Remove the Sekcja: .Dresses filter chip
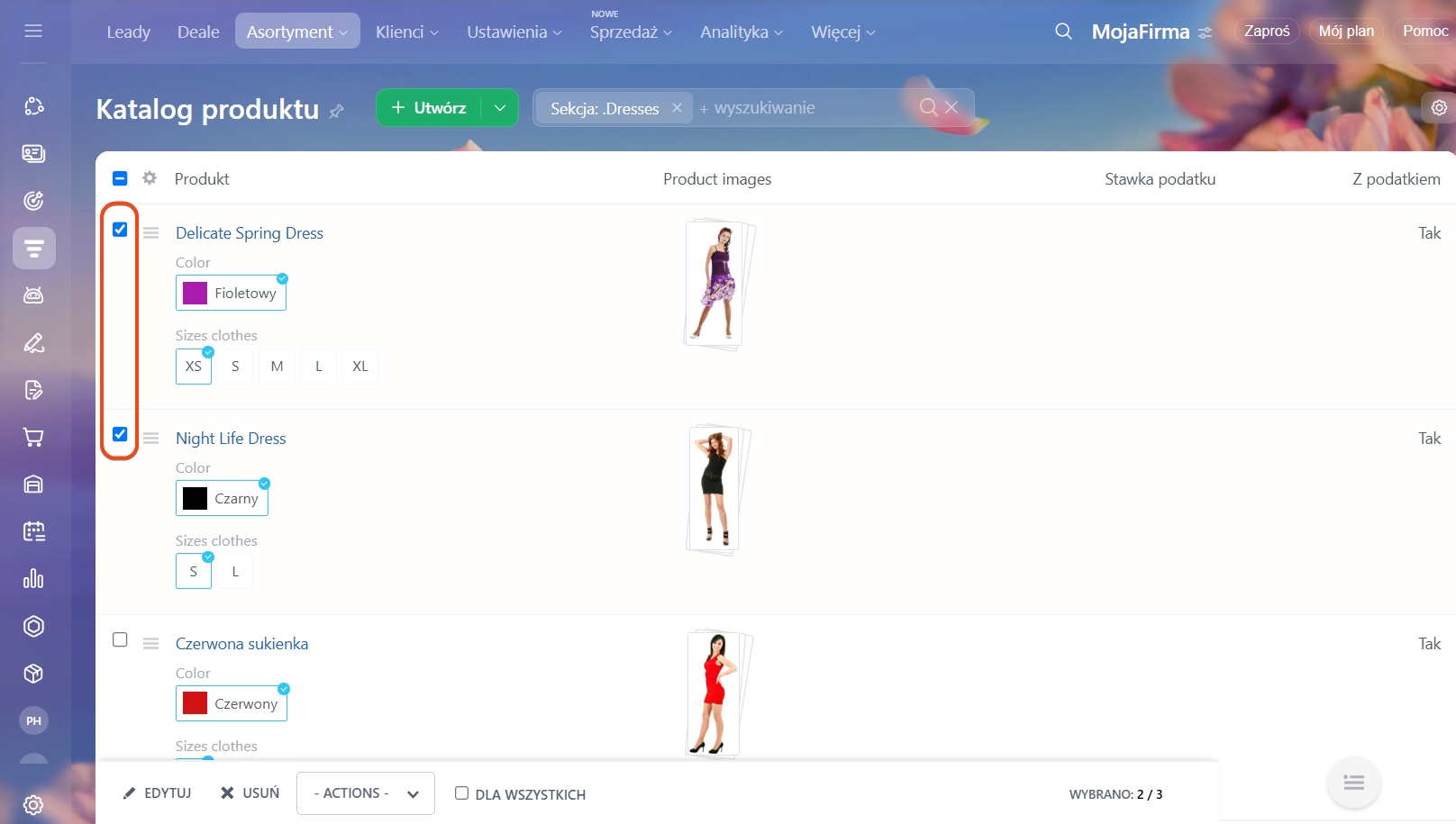Screen dimensions: 1456x824 tap(677, 107)
